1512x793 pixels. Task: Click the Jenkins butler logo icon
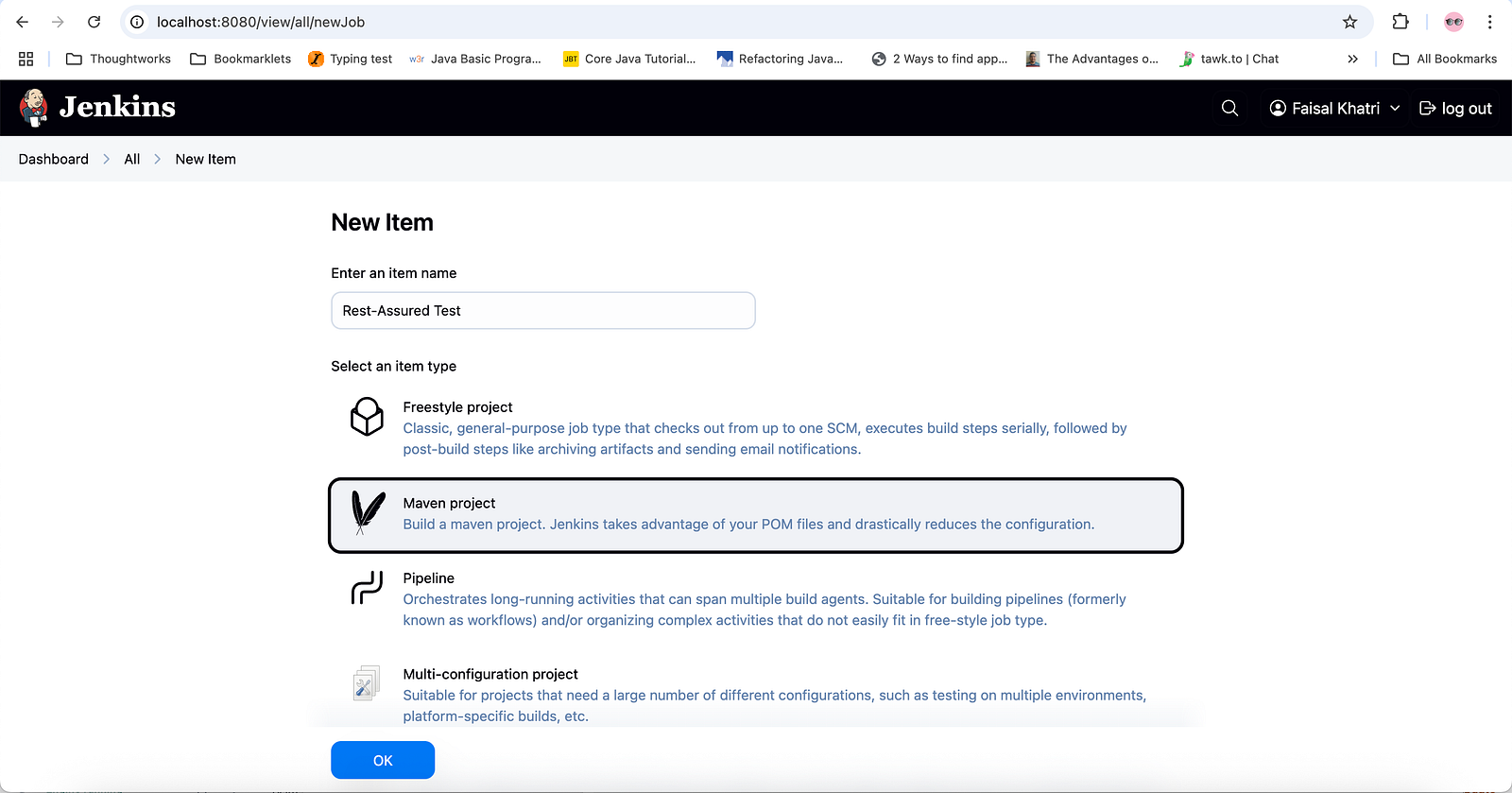(x=34, y=108)
